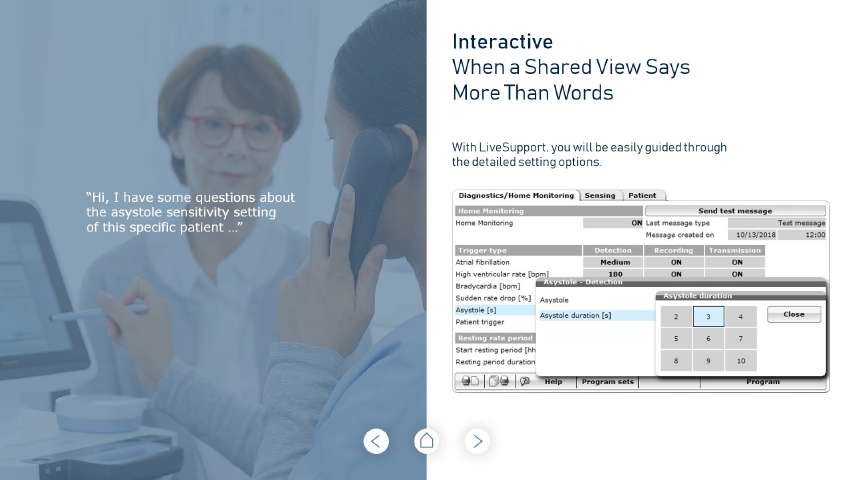Switch to the Patient tab
Image resolution: width=853 pixels, height=480 pixels.
point(642,196)
